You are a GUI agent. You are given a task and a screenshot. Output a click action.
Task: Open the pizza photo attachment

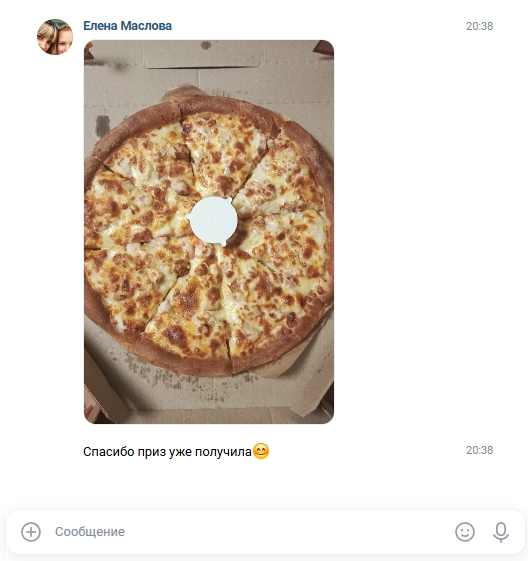209,232
